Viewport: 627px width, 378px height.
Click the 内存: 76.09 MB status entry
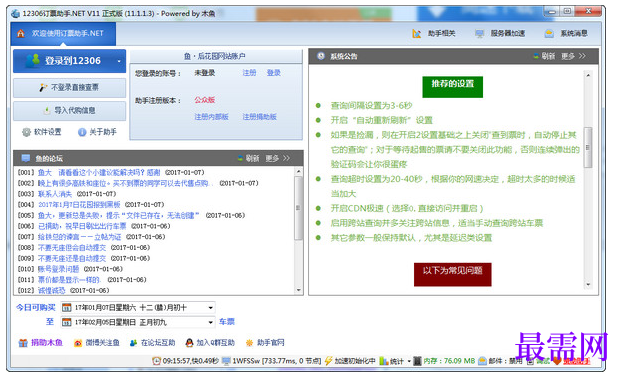444,361
